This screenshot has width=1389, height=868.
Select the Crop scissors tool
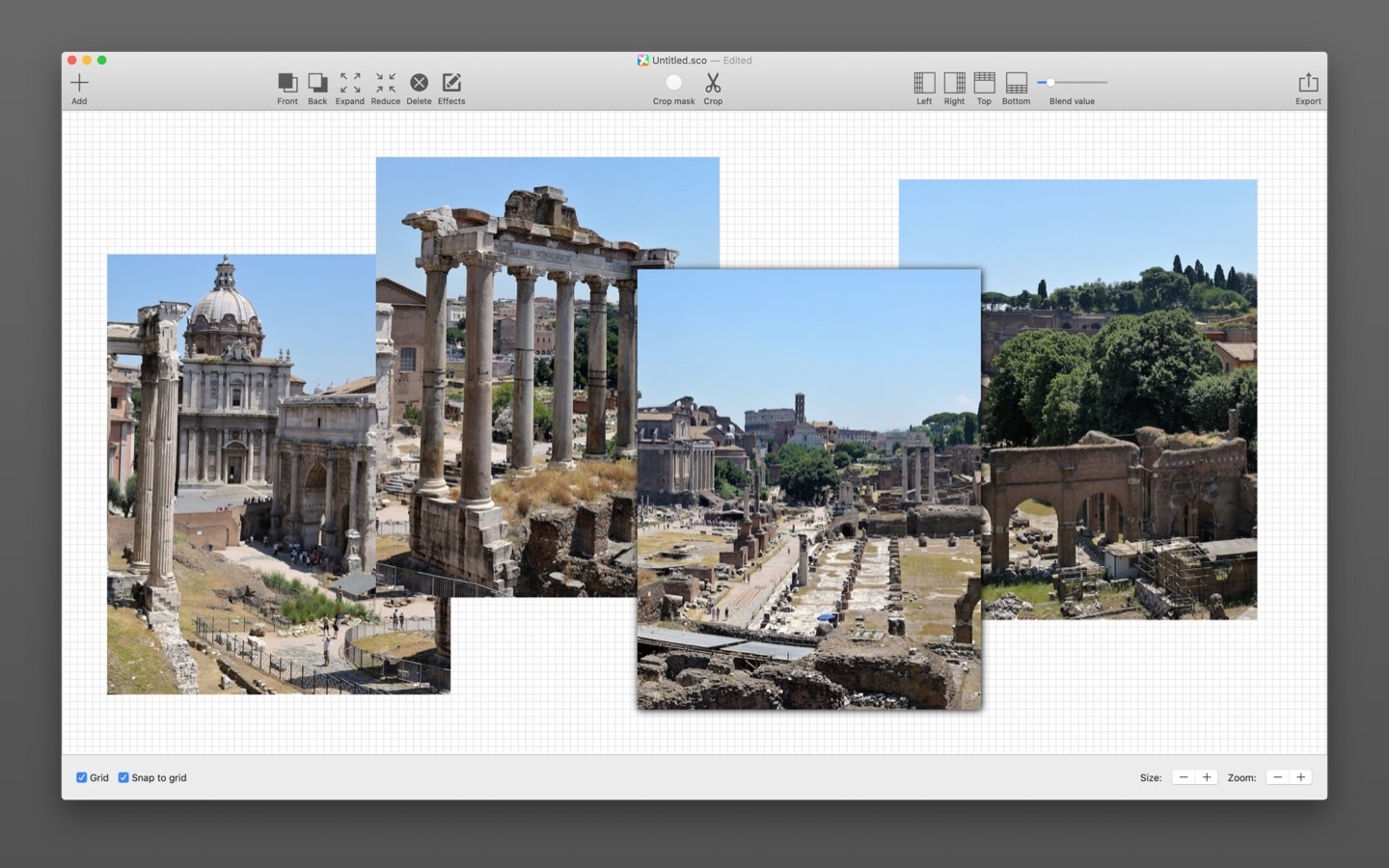(x=713, y=83)
